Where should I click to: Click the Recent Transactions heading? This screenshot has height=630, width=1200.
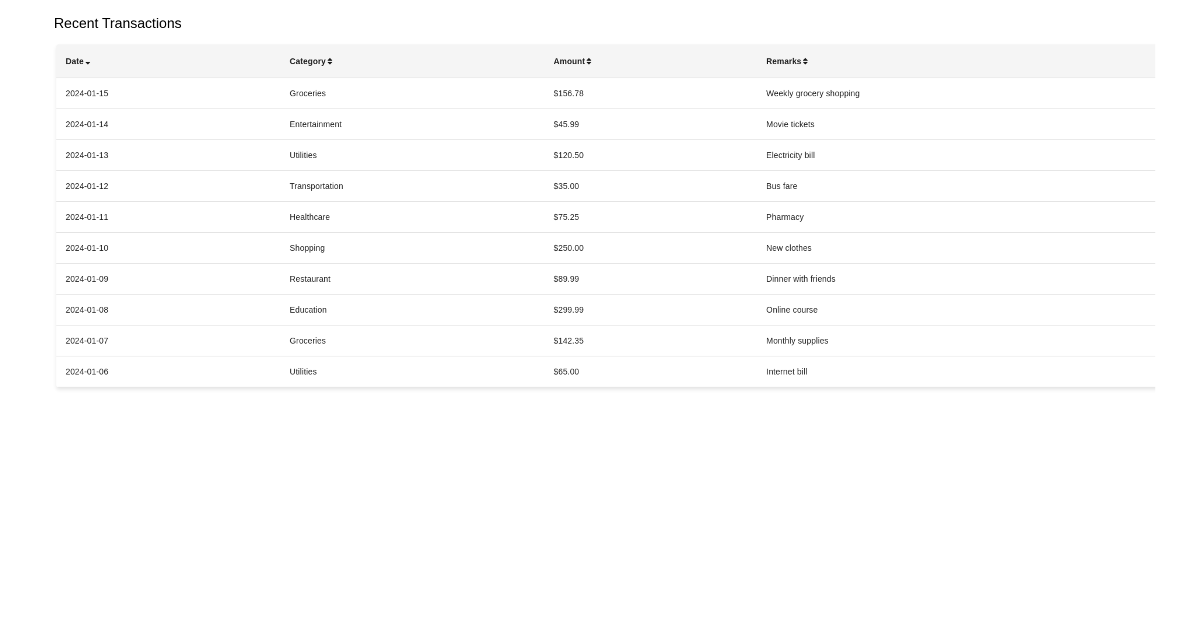(117, 23)
